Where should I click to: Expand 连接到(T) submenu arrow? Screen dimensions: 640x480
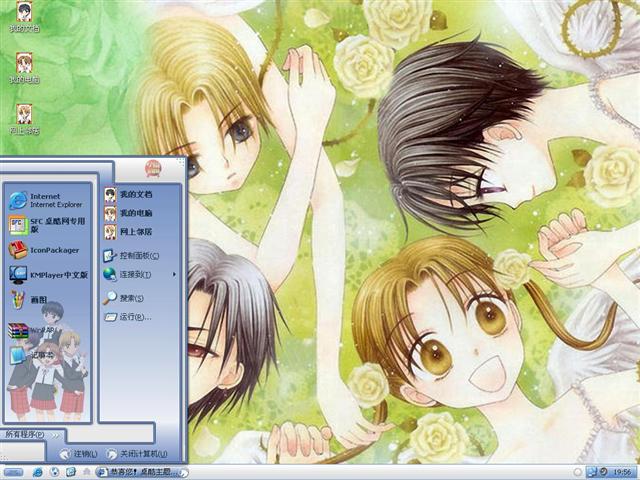(x=174, y=275)
